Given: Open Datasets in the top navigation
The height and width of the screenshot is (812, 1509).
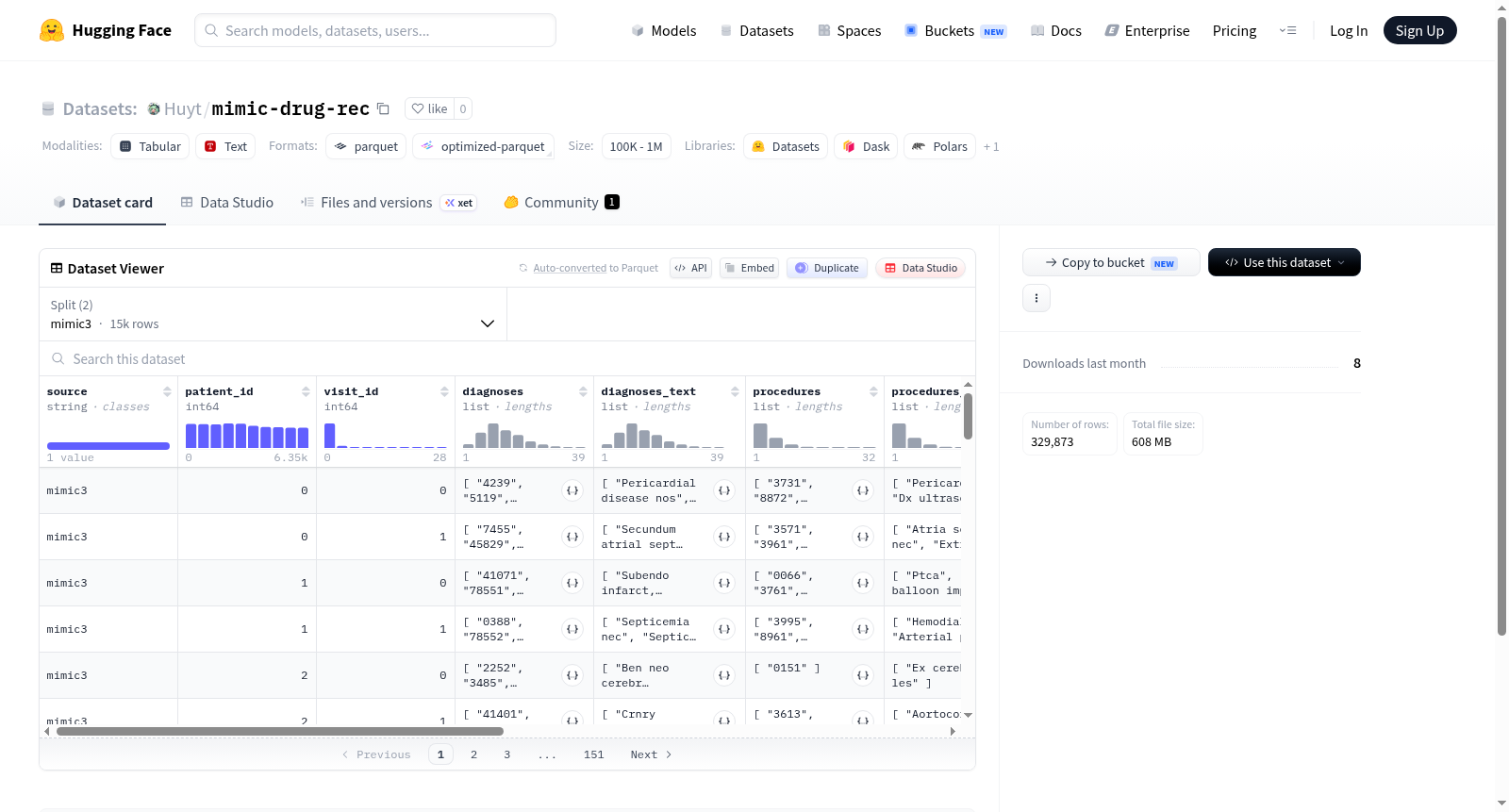Looking at the screenshot, I should pyautogui.click(x=756, y=30).
